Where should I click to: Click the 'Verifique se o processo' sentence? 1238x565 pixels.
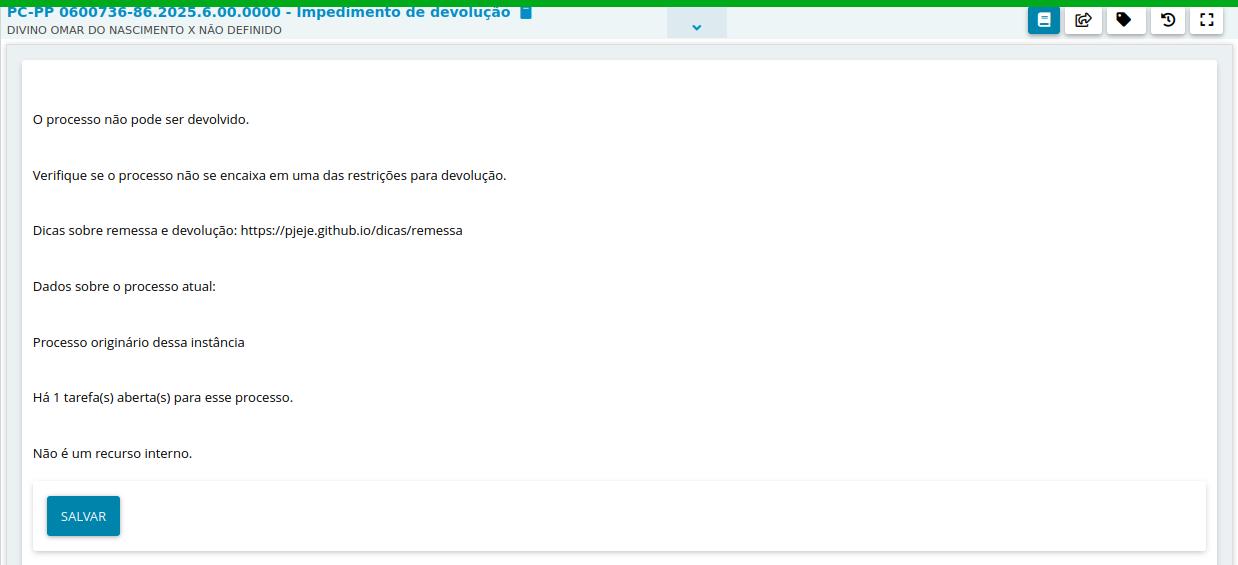[x=269, y=176]
